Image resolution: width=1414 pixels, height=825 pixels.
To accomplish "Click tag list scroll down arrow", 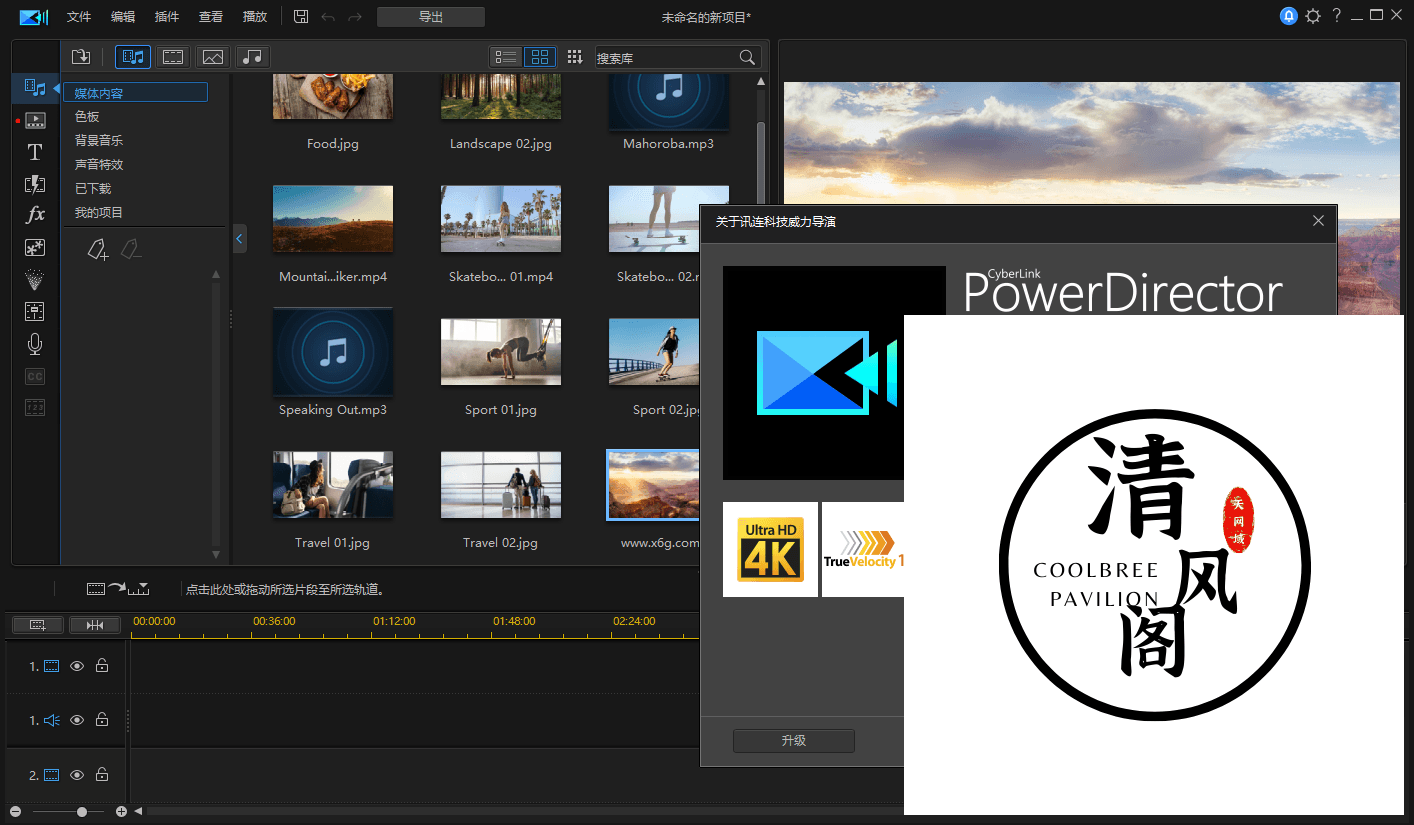I will pyautogui.click(x=216, y=554).
